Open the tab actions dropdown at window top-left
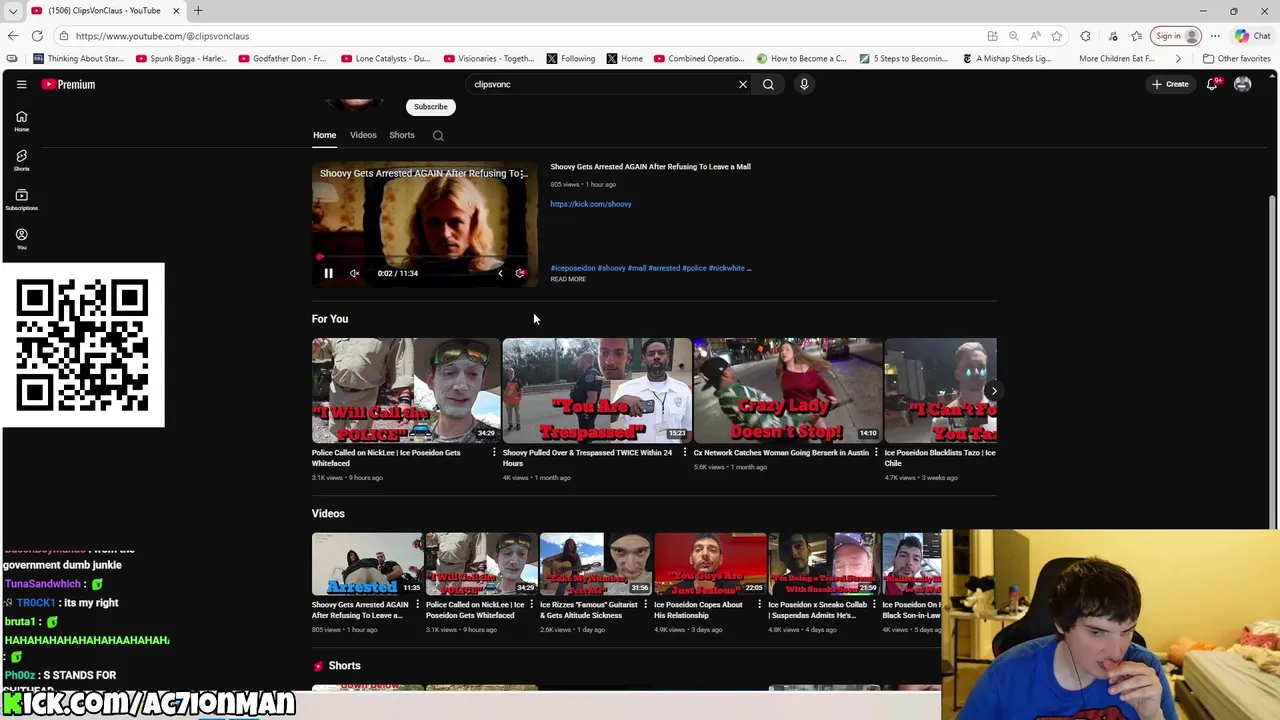 13,10
